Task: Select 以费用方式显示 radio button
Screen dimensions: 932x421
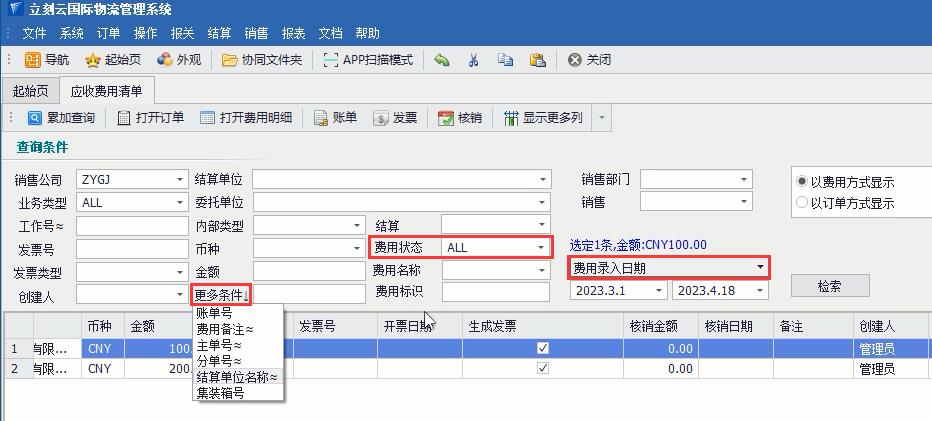Action: click(x=801, y=182)
